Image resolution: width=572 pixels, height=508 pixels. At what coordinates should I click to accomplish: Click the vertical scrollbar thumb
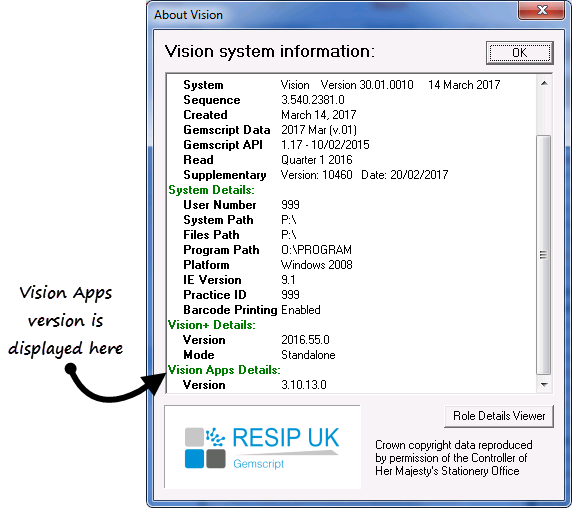pyautogui.click(x=544, y=255)
